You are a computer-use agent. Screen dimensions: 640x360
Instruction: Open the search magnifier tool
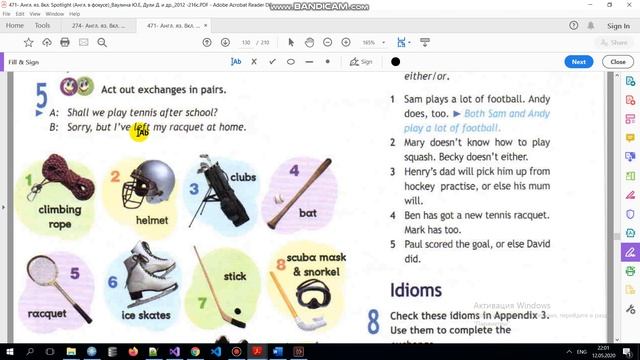pos(102,42)
